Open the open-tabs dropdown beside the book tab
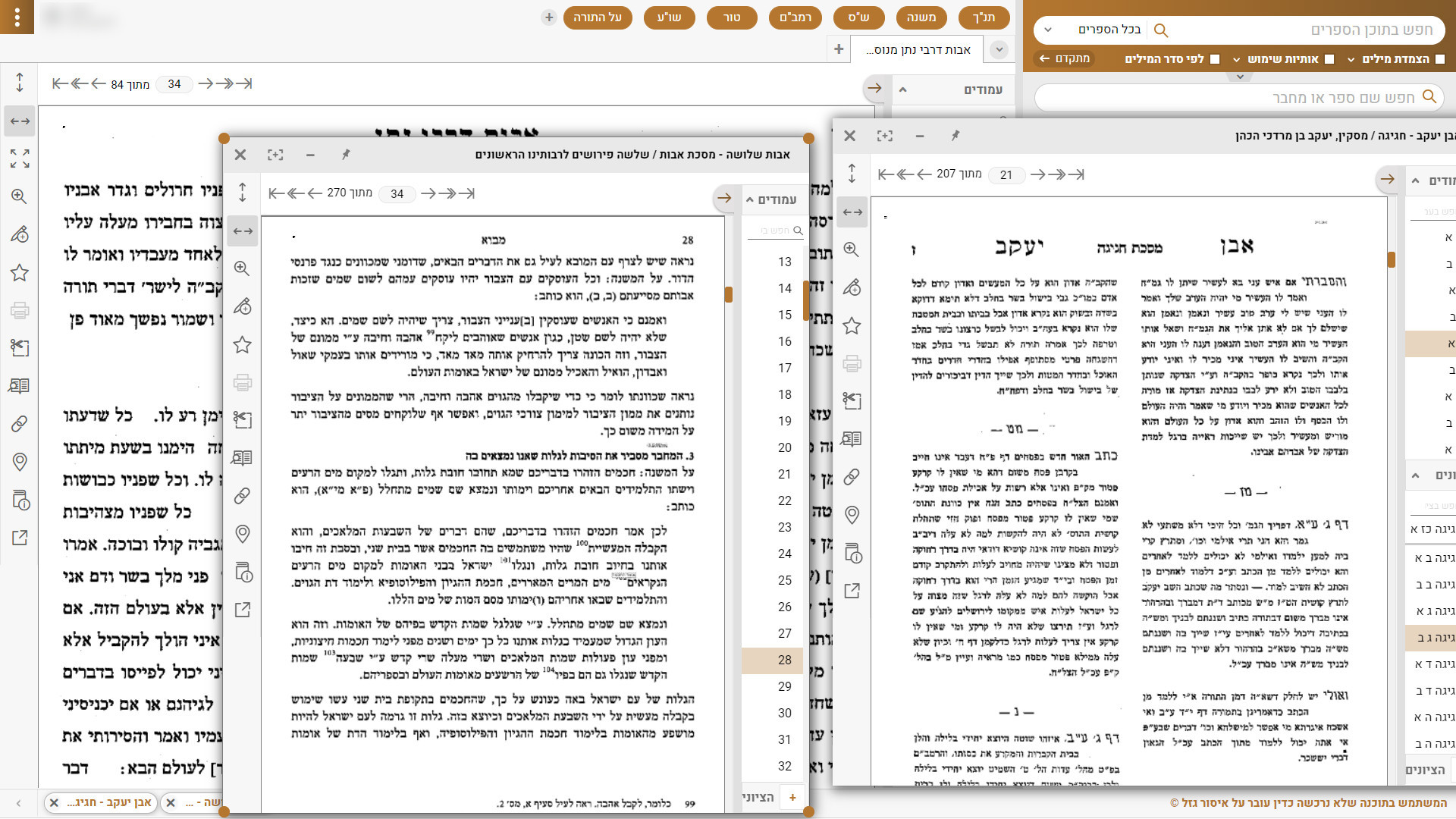This screenshot has height=819, width=1456. tap(999, 49)
